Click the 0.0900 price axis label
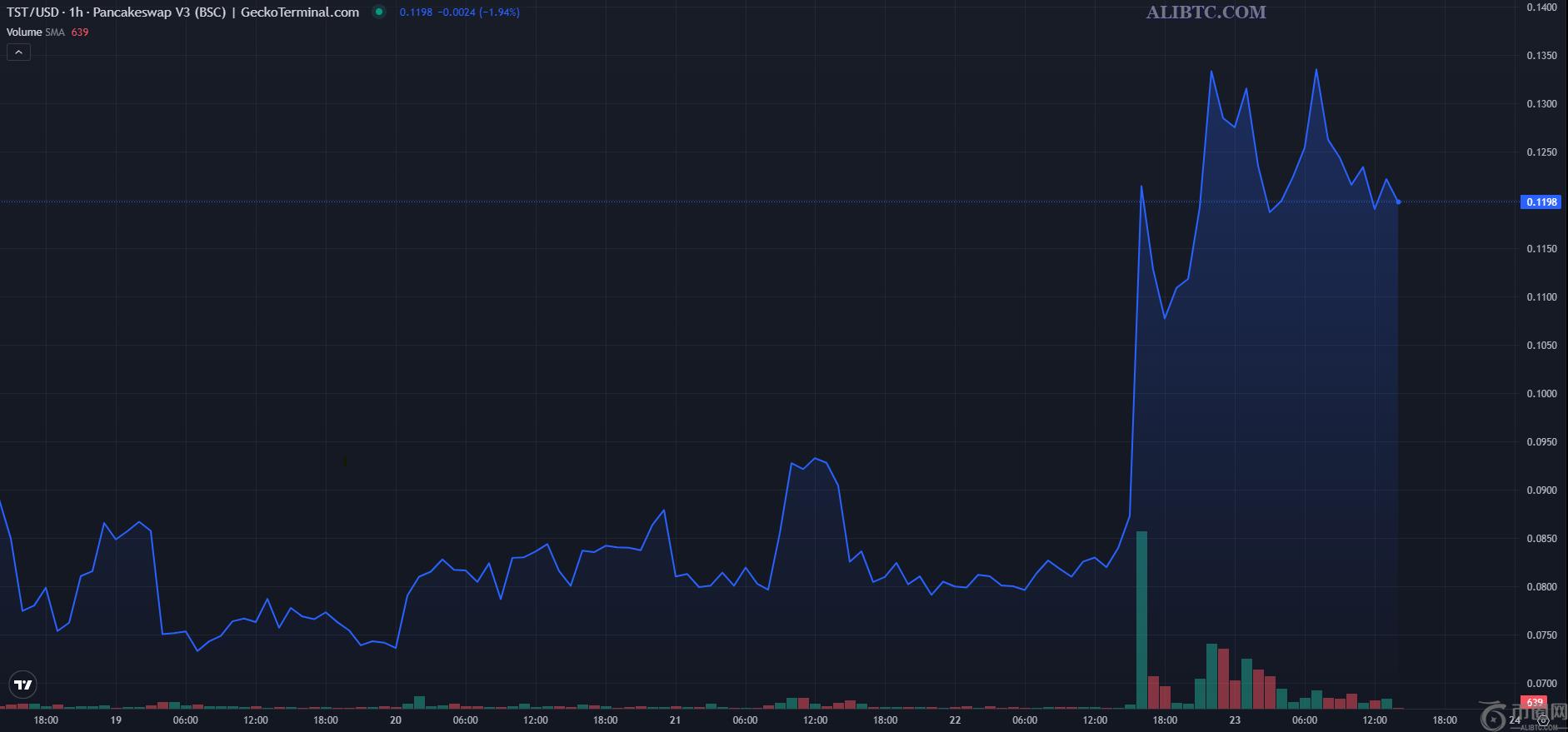 click(1541, 490)
